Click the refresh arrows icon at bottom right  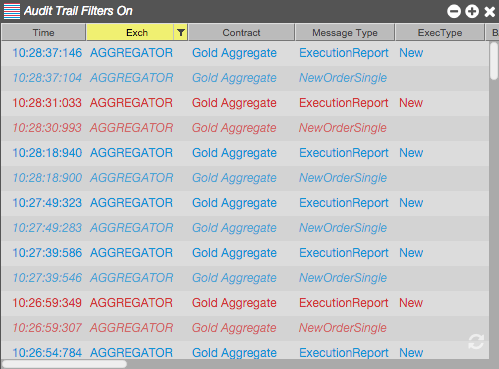[476, 342]
